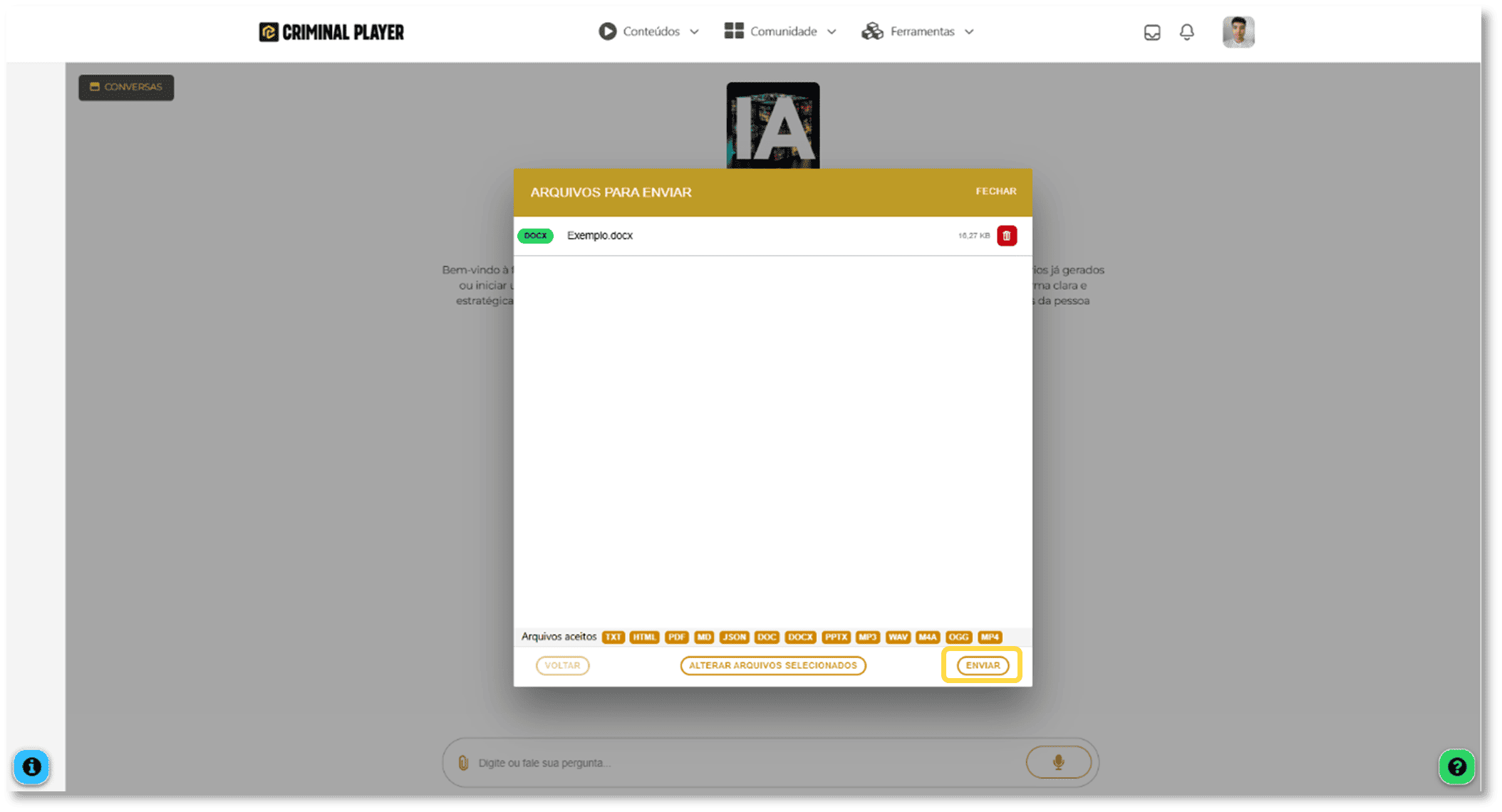Close the dialog via FECHAR
This screenshot has width=1502, height=812.
(995, 192)
